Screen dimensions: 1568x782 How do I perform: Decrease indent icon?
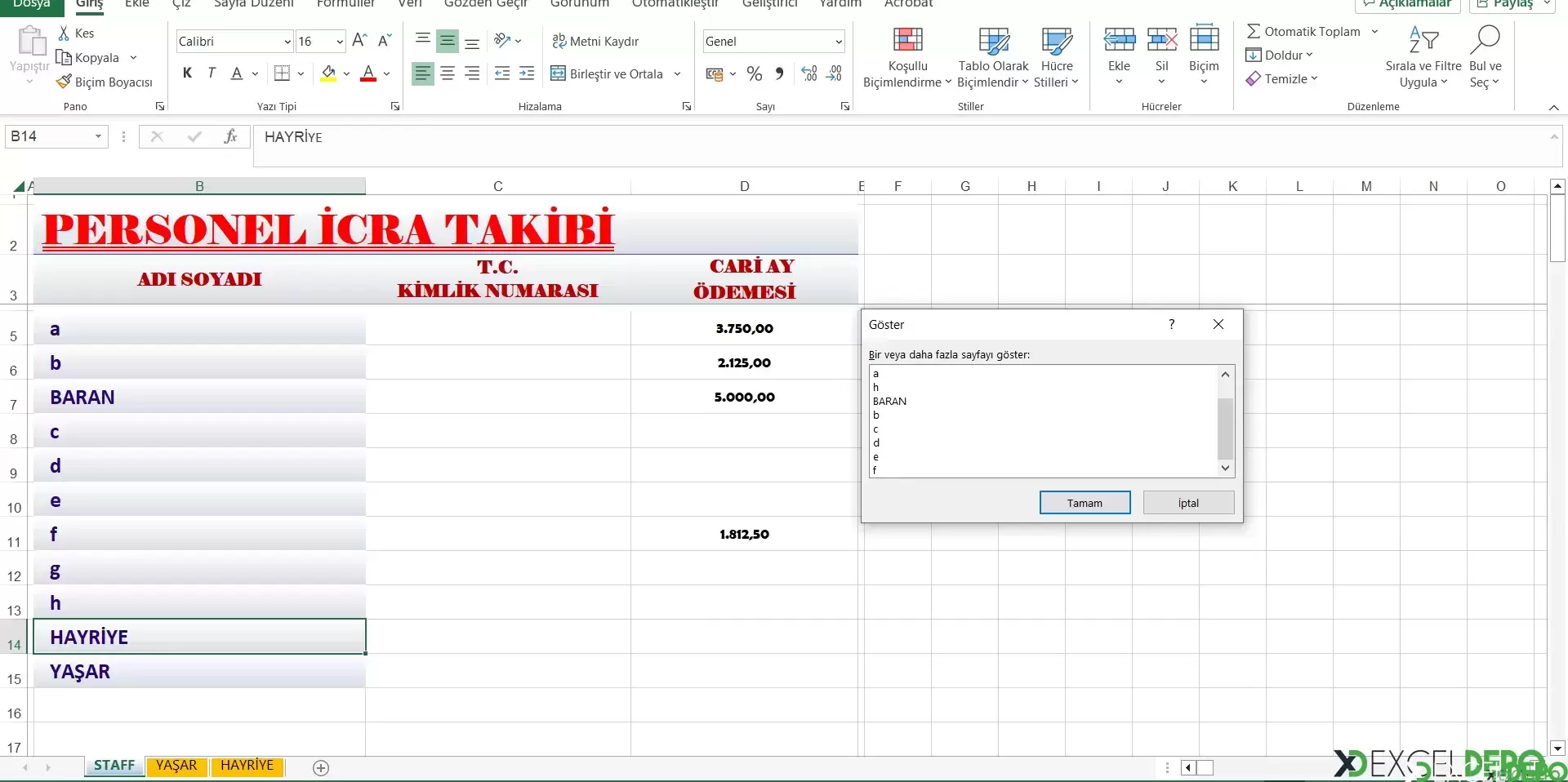tap(502, 73)
